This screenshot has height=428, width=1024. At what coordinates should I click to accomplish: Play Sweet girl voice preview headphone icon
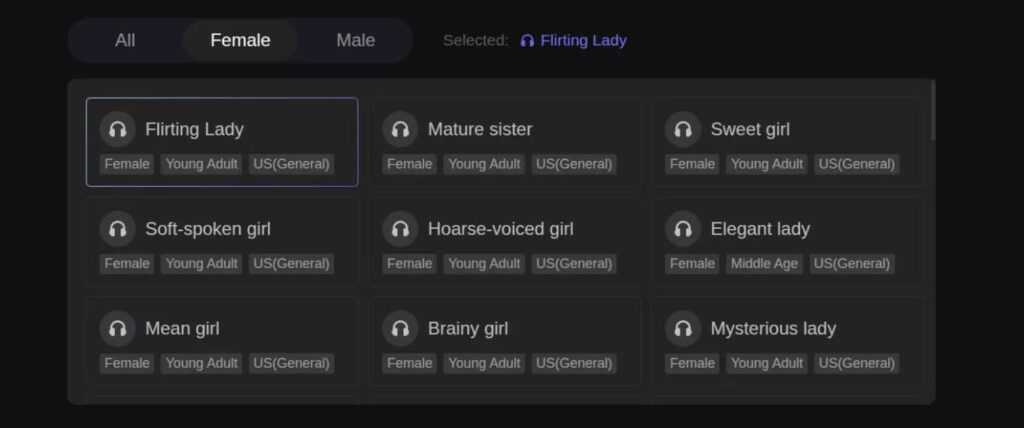click(x=683, y=129)
